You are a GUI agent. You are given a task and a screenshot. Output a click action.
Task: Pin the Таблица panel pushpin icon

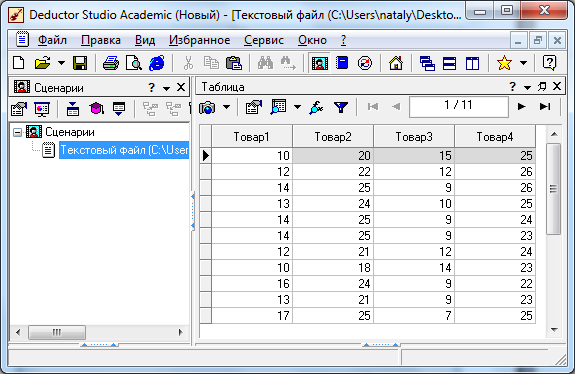point(542,87)
